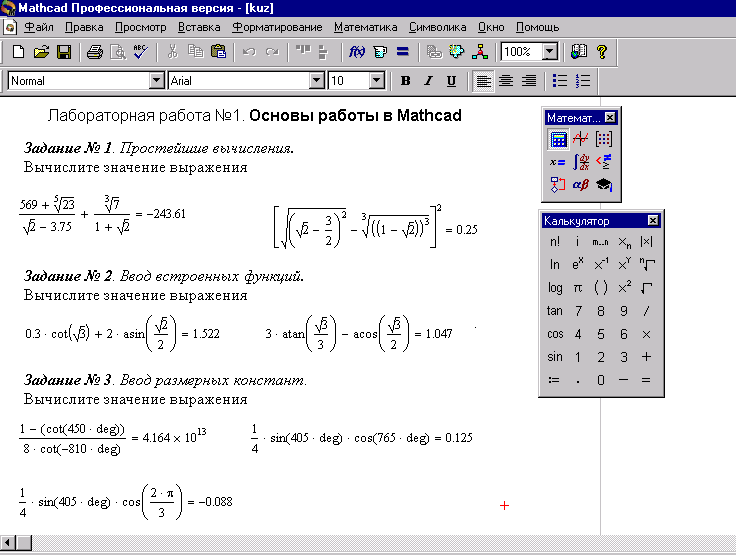The width and height of the screenshot is (736, 555).
Task: Click the Redo arrow
Action: pyautogui.click(x=272, y=52)
